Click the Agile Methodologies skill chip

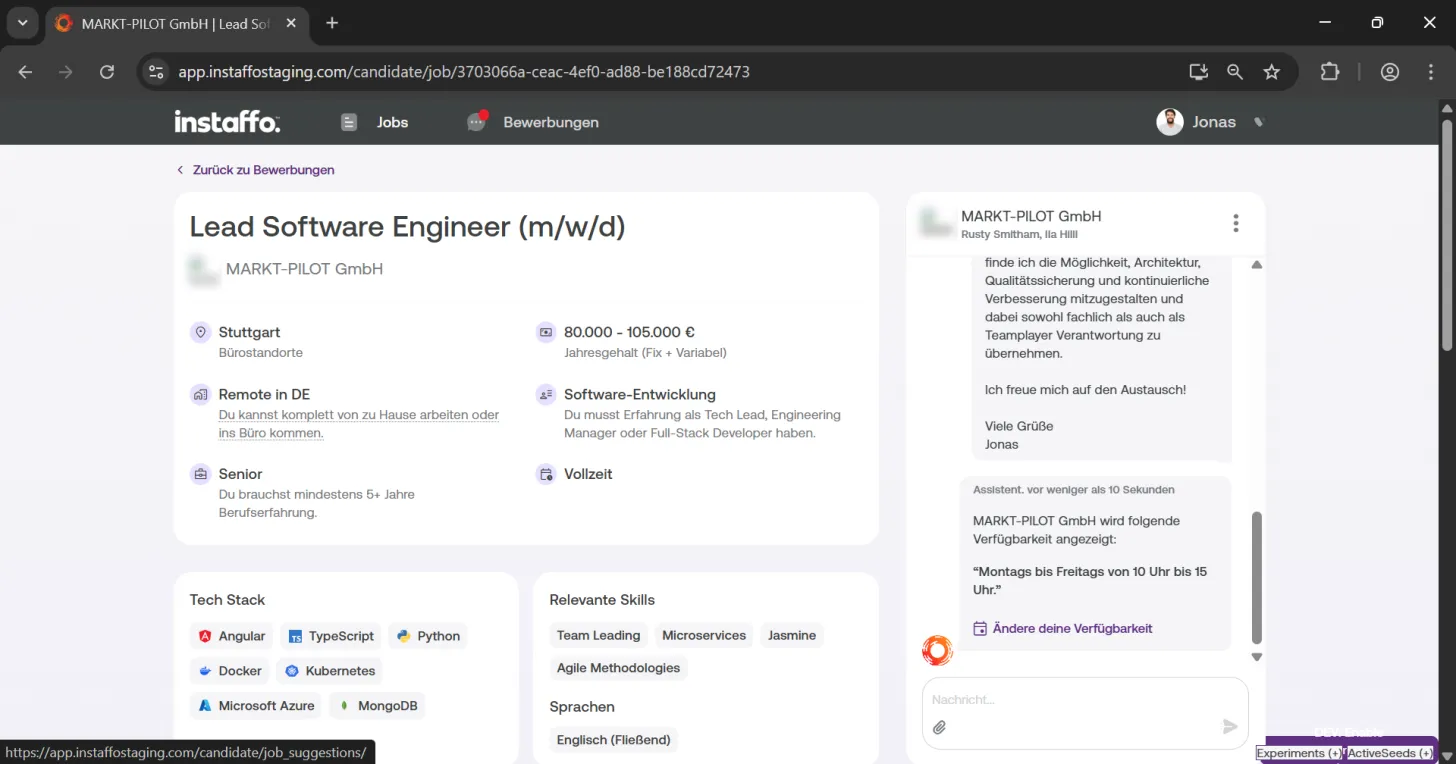pyautogui.click(x=618, y=668)
